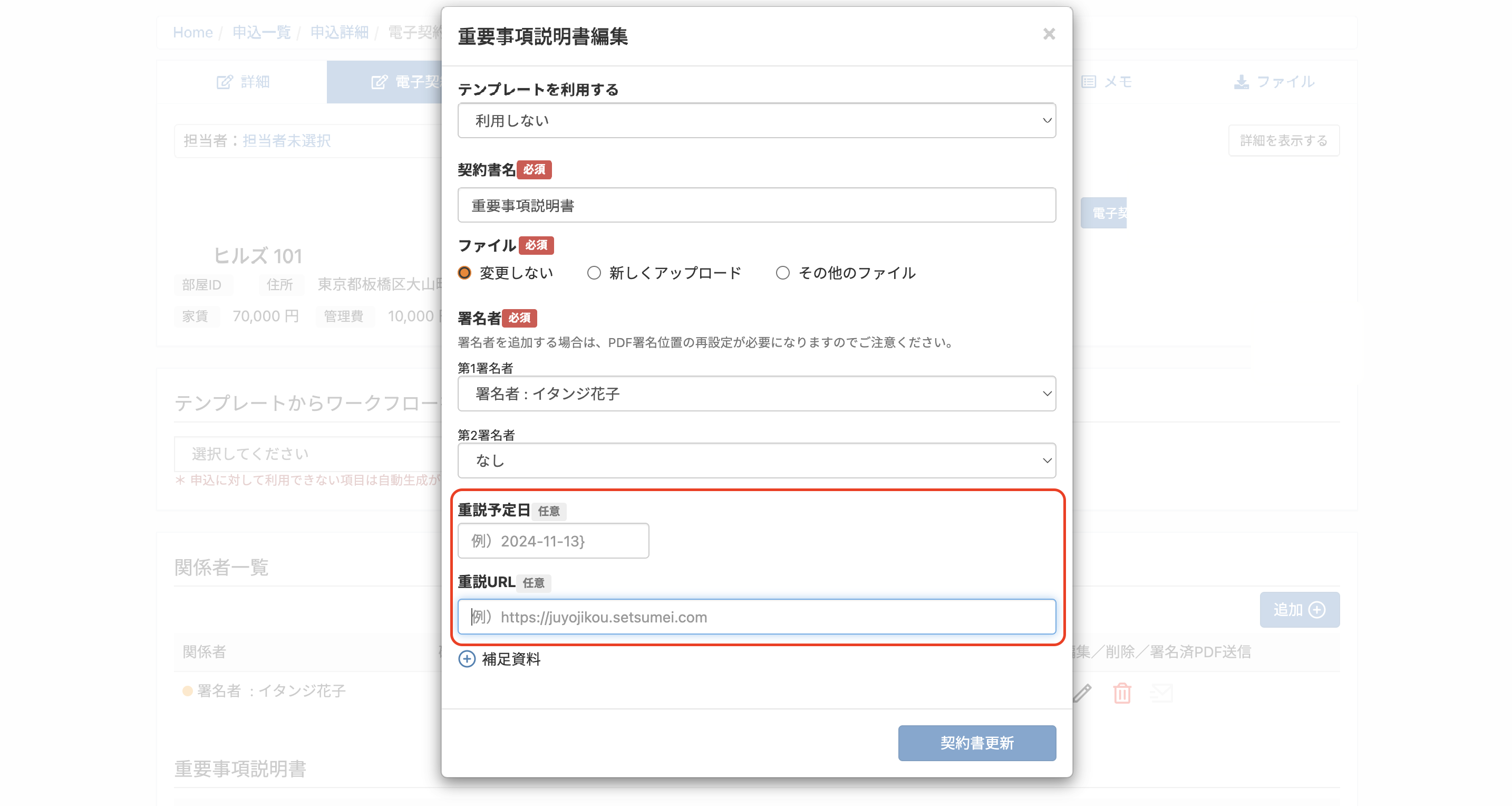Click the 詳細を表示する button
1512x806 pixels.
pyautogui.click(x=1284, y=140)
